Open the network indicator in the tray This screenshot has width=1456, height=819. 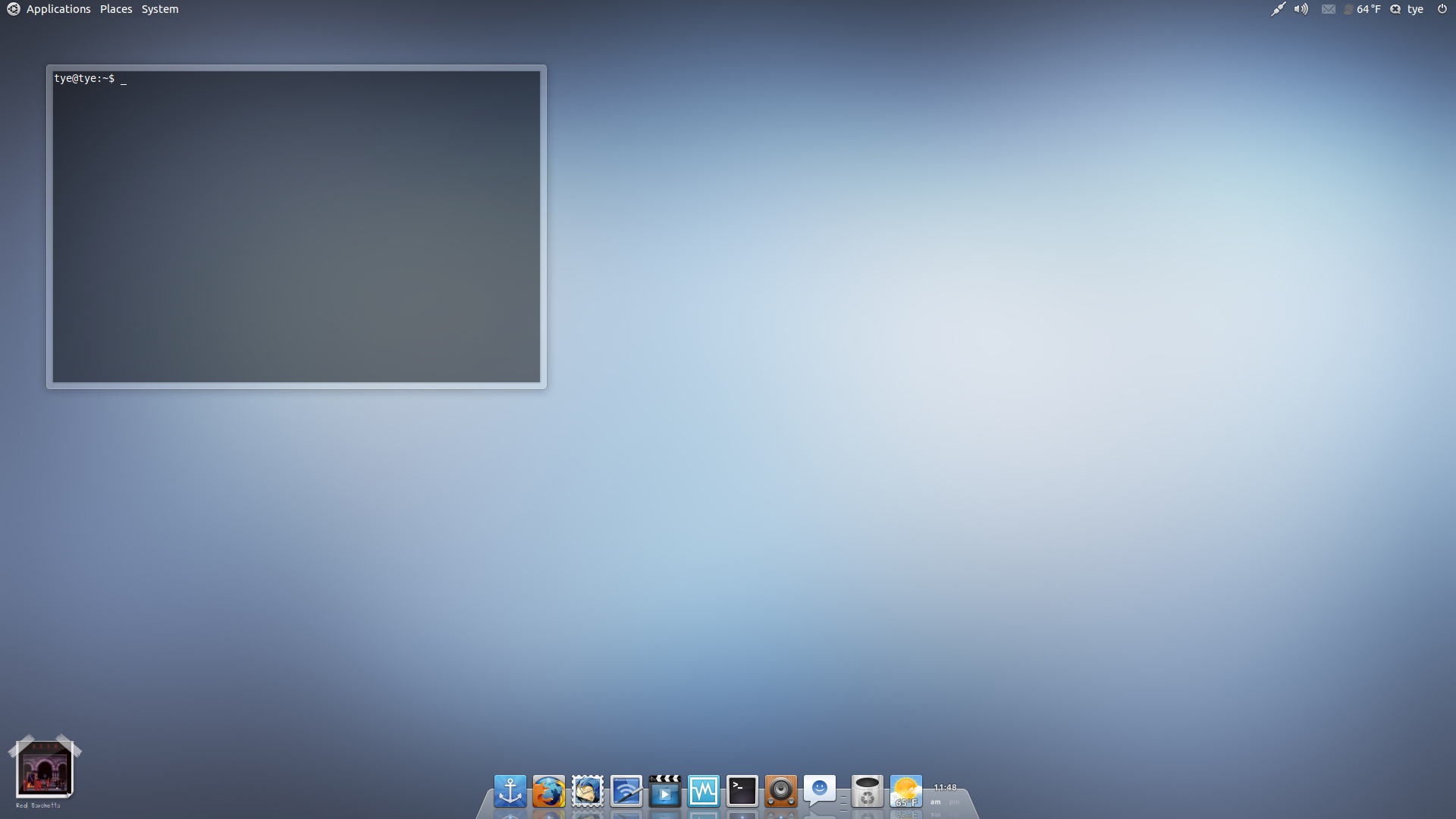tap(1278, 9)
